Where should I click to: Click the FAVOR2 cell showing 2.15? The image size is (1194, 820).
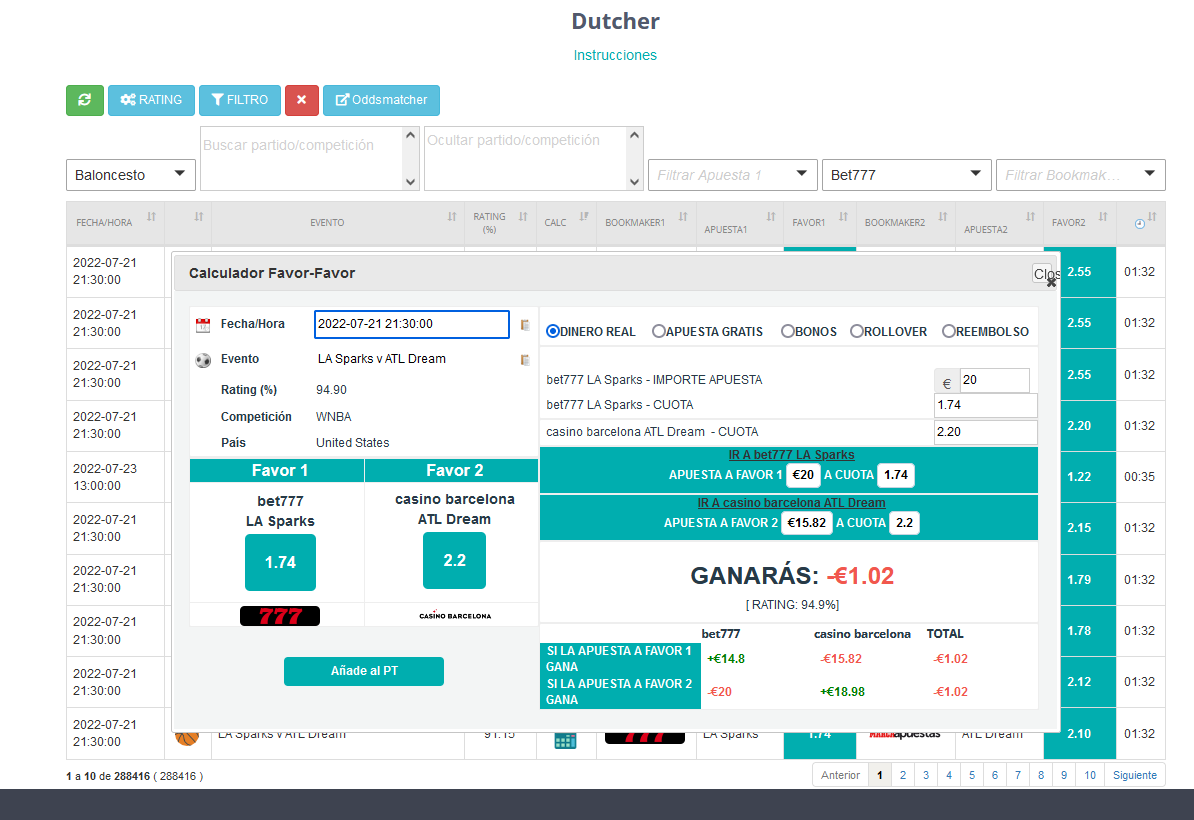tap(1079, 528)
